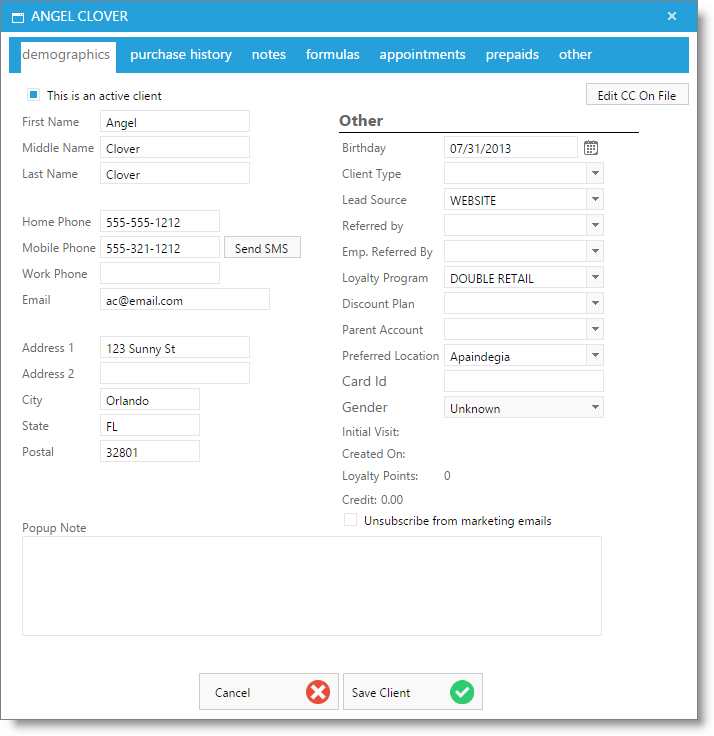The width and height of the screenshot is (714, 736).
Task: Enable Unsubscribe from marketing emails
Action: pos(350,521)
